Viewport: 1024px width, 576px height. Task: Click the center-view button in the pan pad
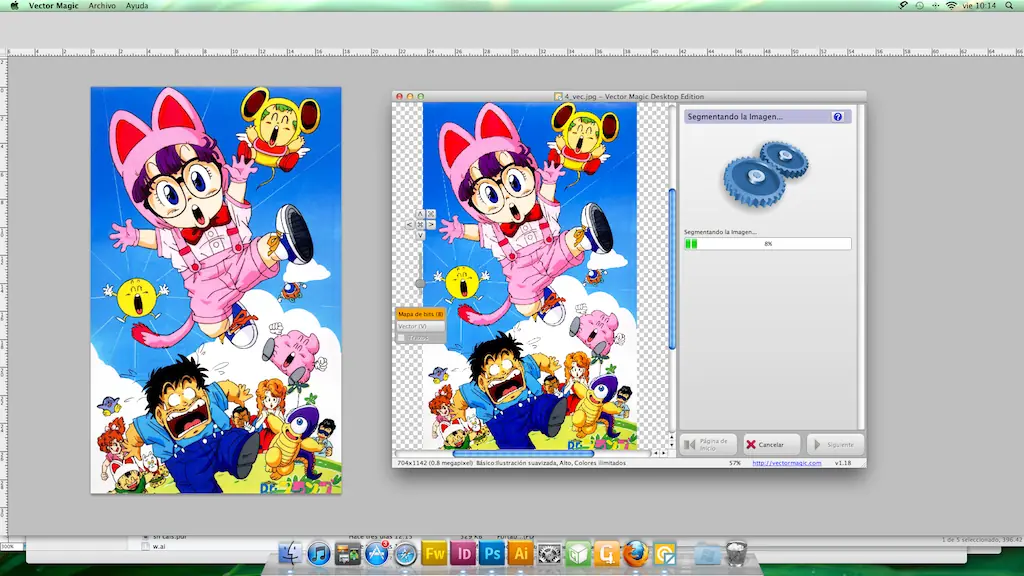(x=420, y=225)
